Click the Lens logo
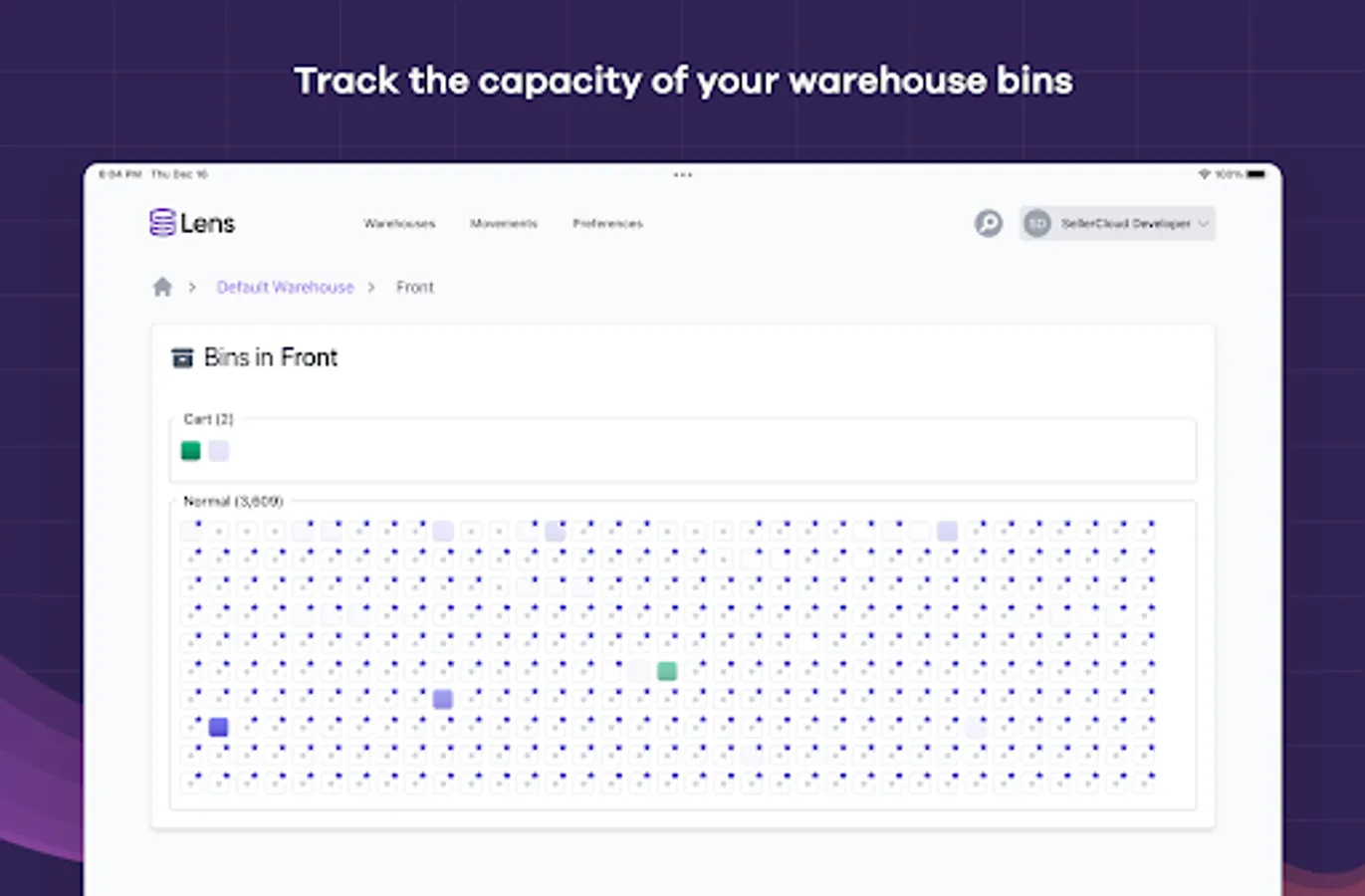Screen dimensions: 1365x896 (x=192, y=223)
